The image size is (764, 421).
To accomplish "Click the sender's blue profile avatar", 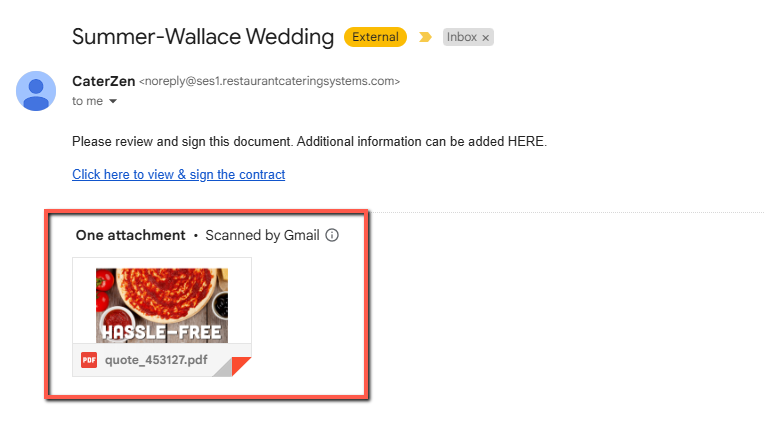I will click(x=36, y=91).
